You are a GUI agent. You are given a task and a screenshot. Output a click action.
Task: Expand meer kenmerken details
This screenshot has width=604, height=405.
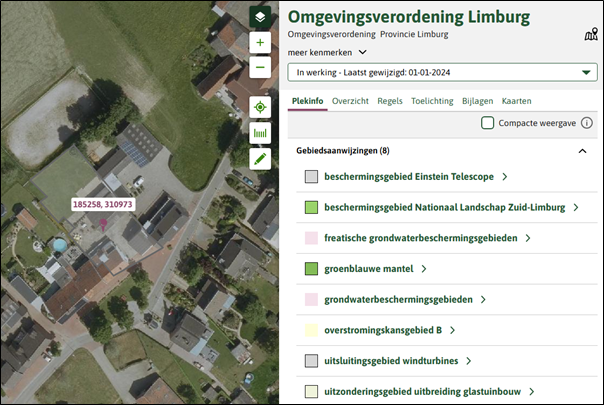[327, 52]
